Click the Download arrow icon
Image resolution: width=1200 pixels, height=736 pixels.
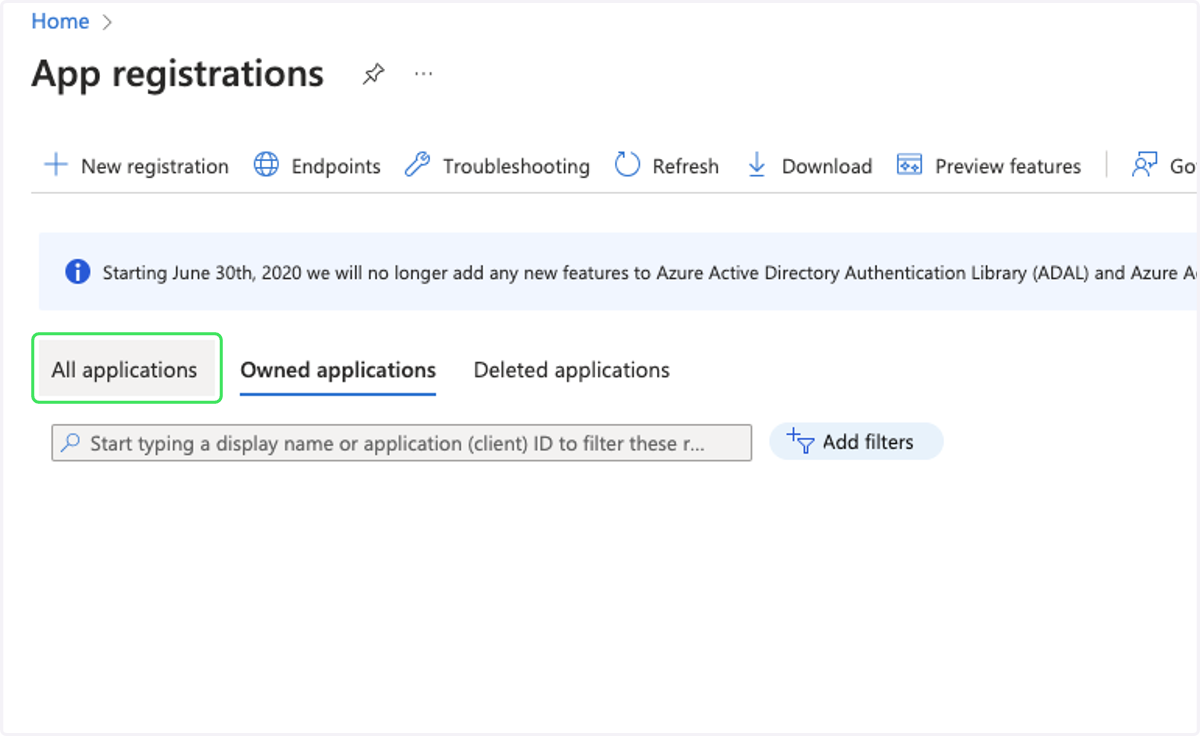click(757, 165)
